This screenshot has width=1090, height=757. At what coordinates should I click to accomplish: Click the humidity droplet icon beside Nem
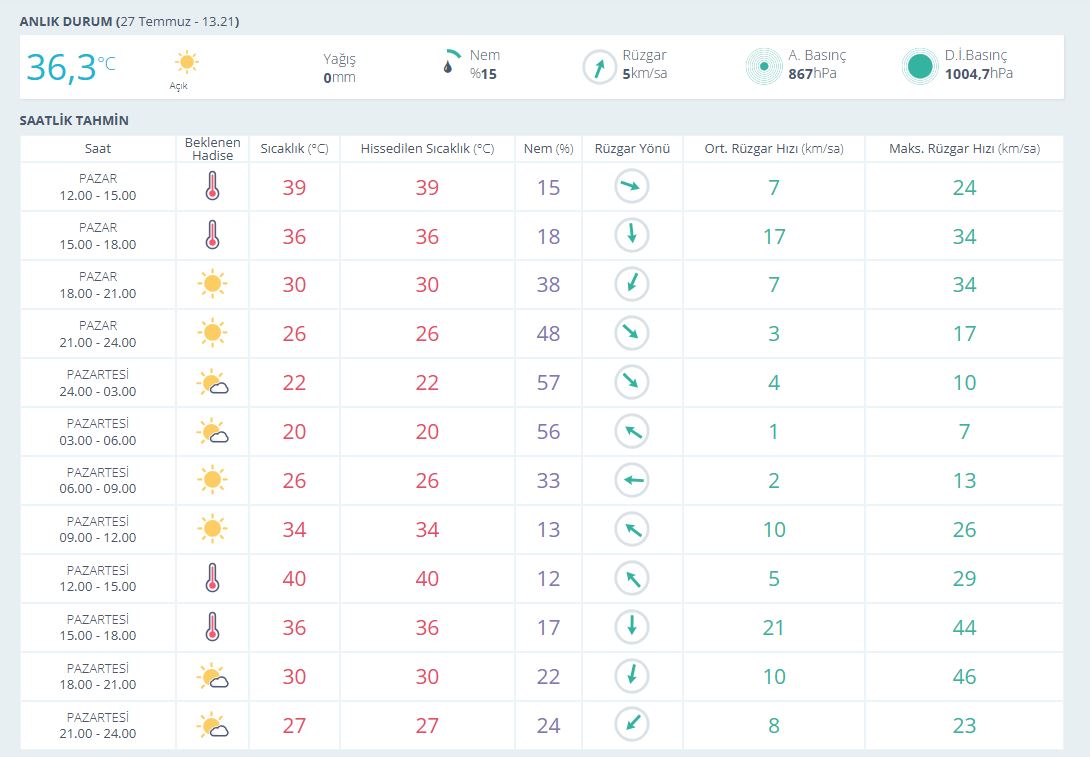click(x=452, y=65)
